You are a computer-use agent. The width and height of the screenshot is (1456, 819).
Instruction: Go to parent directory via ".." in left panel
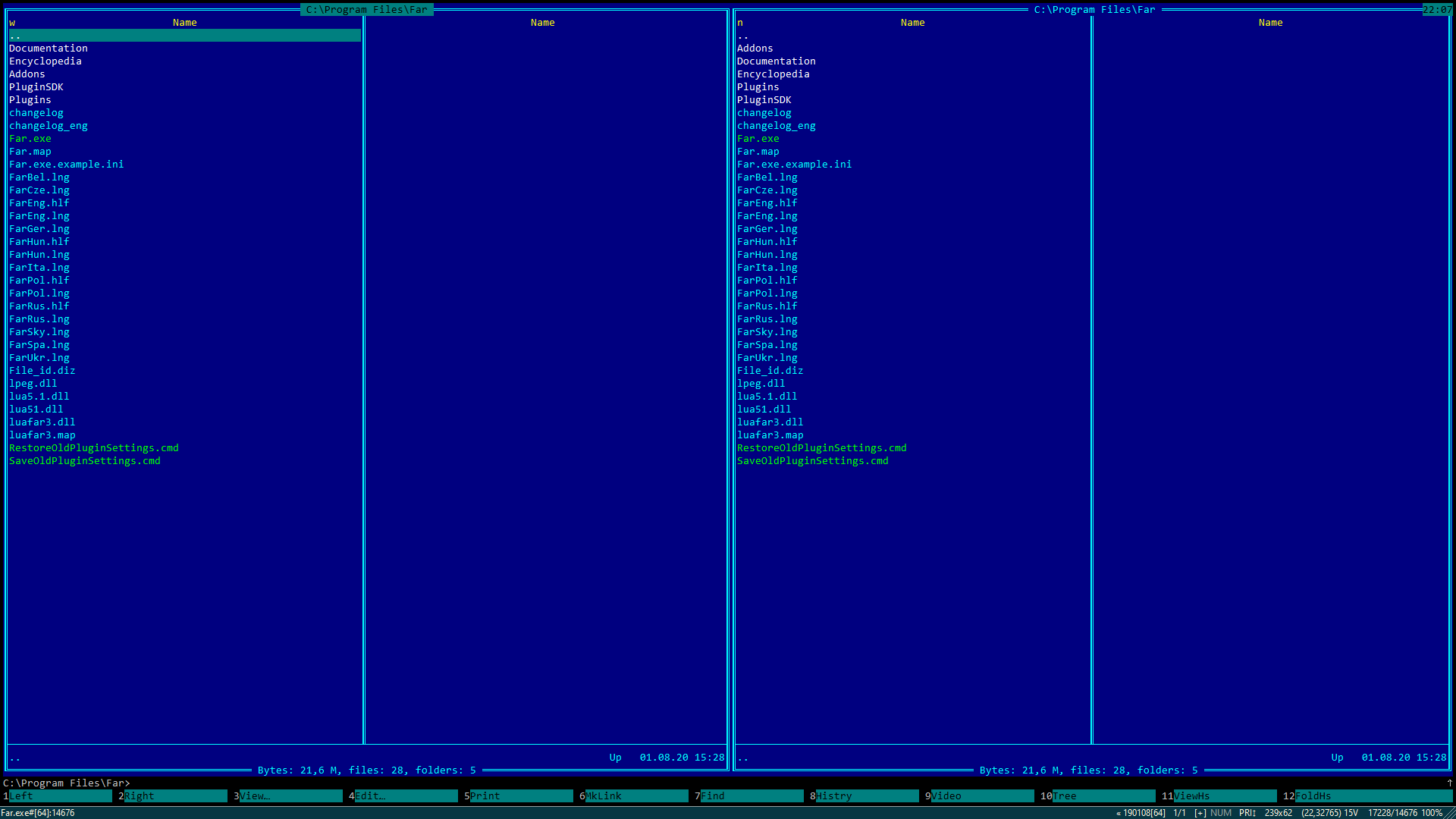(x=15, y=35)
